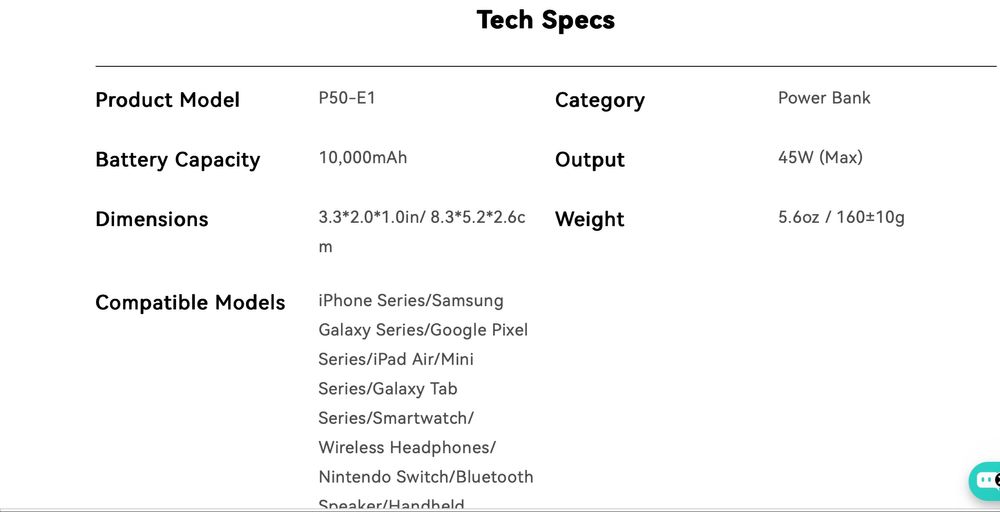Screen dimensions: 1000x512
Task: Click the Series/iPad Air/Mini text line
Action: (x=396, y=359)
